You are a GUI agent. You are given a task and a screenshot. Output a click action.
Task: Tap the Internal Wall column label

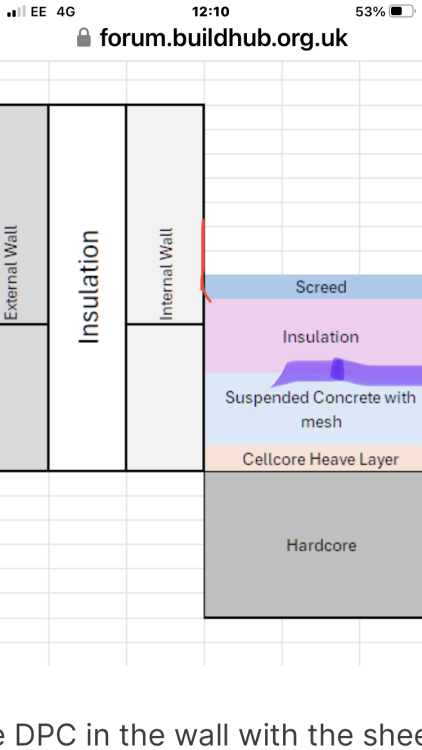pos(166,274)
